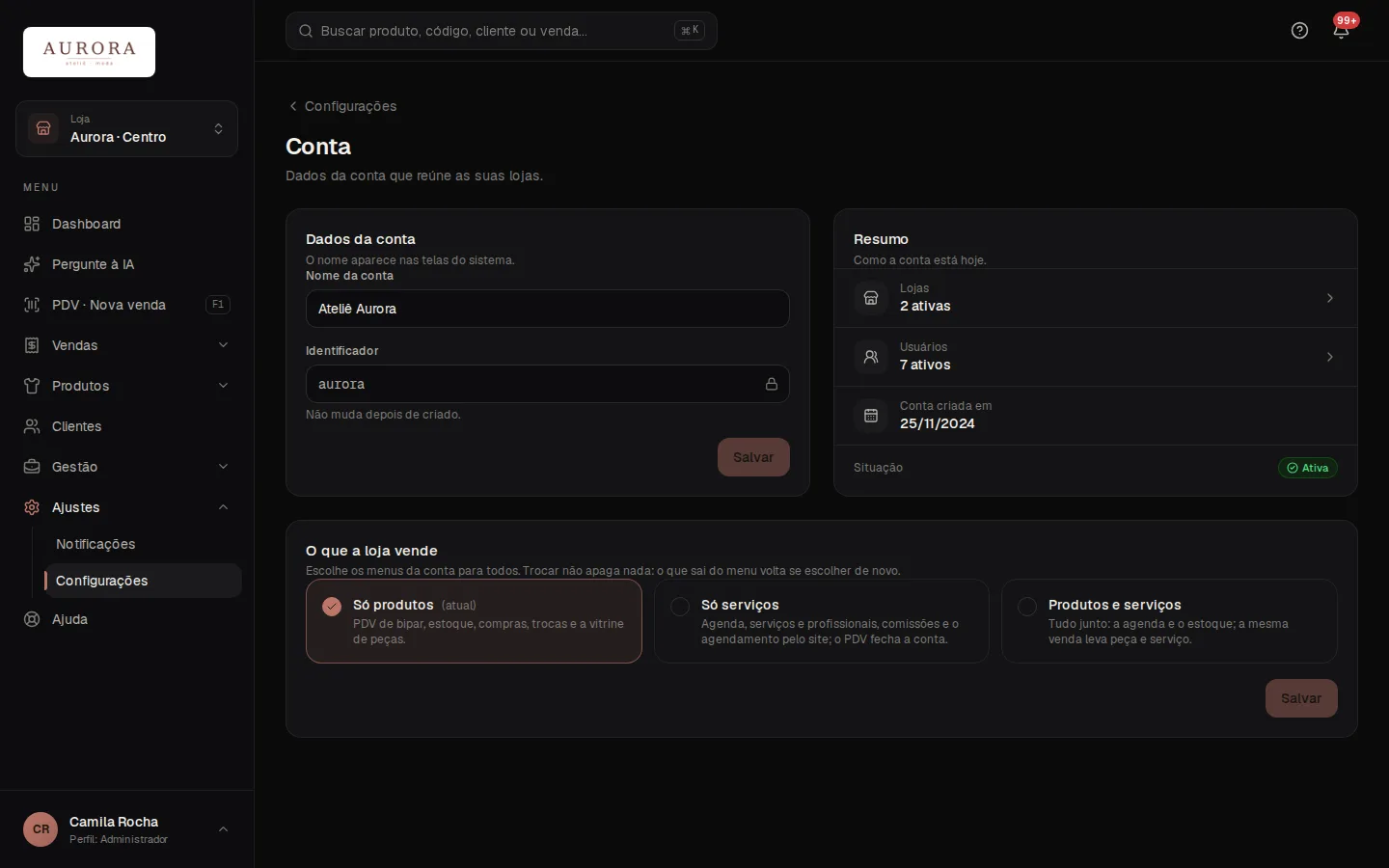This screenshot has width=1389, height=868.
Task: Save the O que a loja vende selection
Action: 1301,698
